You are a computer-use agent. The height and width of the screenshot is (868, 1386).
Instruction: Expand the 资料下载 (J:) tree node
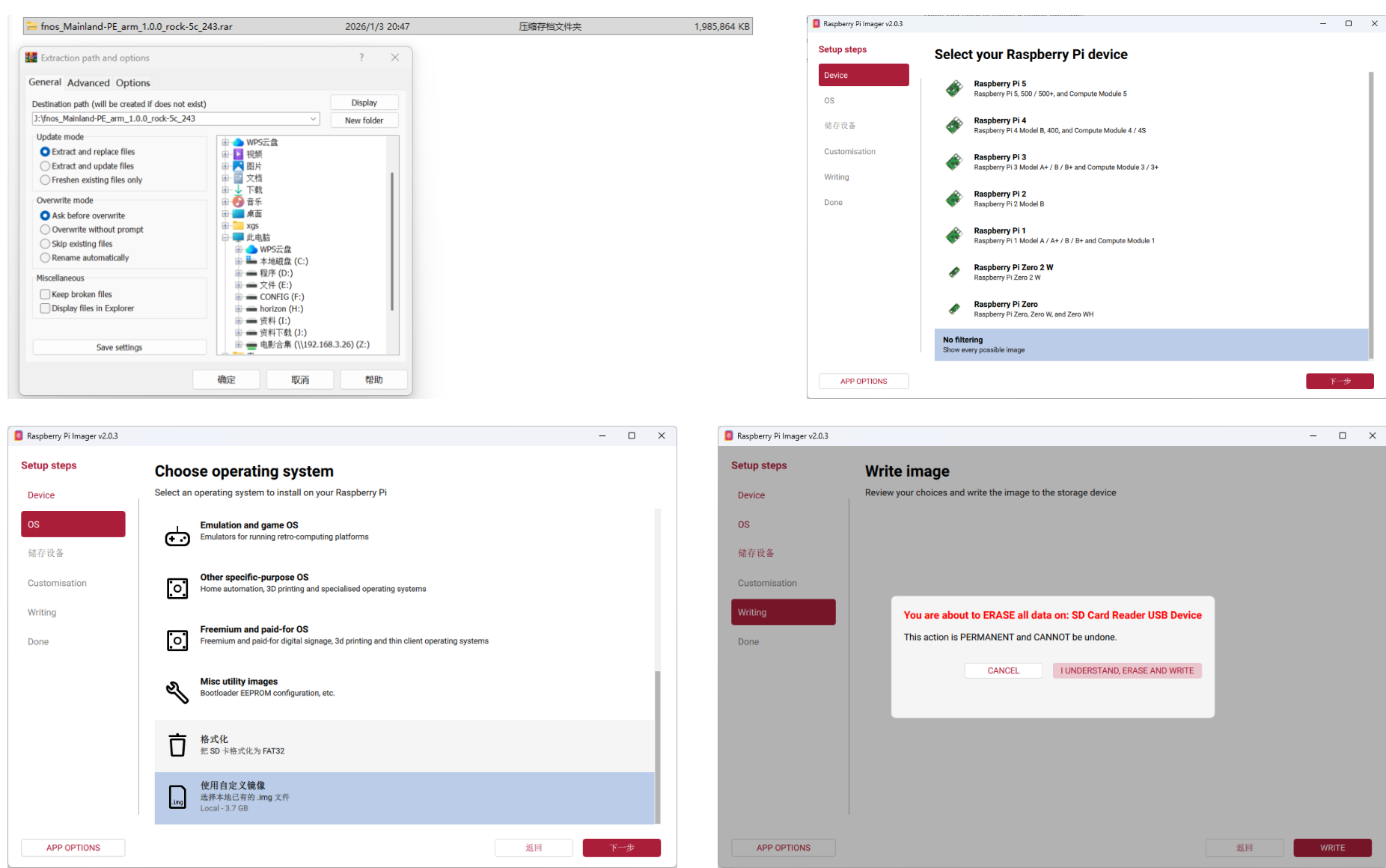pos(239,333)
